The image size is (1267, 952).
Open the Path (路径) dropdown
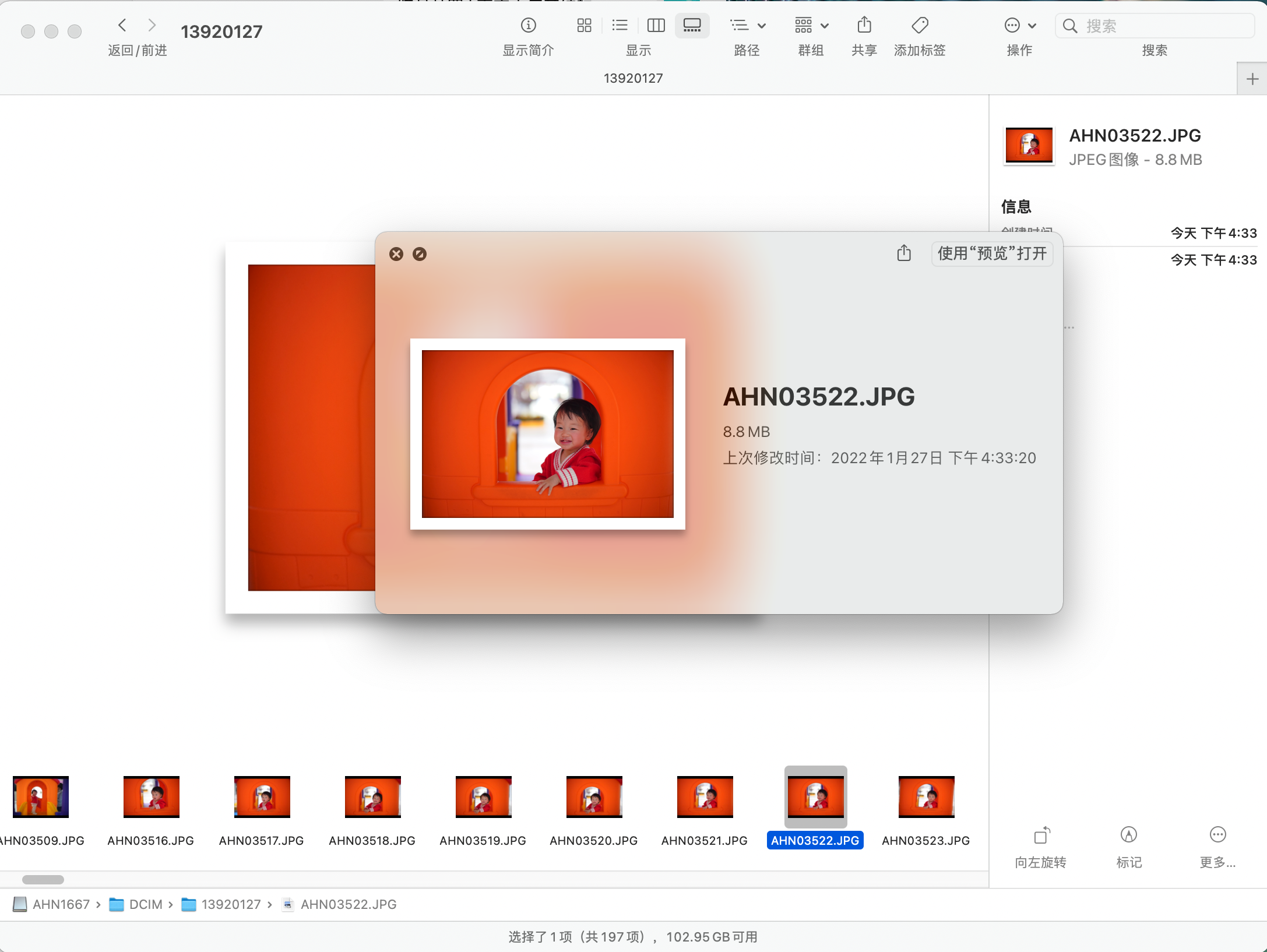click(747, 25)
